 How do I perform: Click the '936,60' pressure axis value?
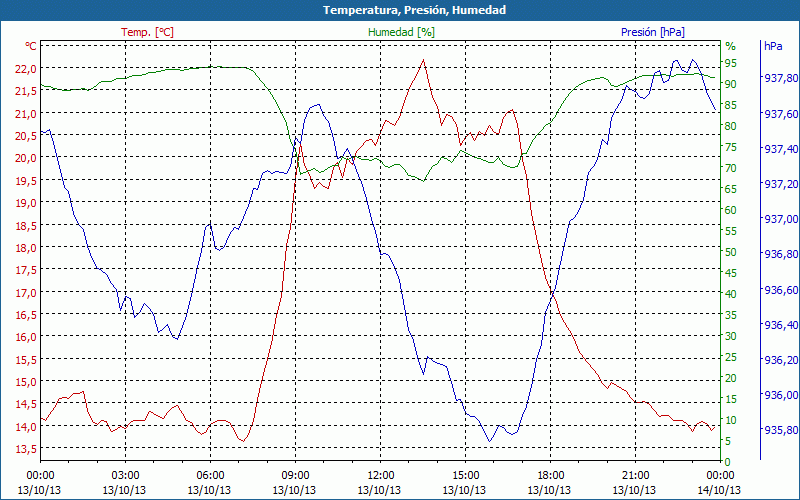pos(781,289)
